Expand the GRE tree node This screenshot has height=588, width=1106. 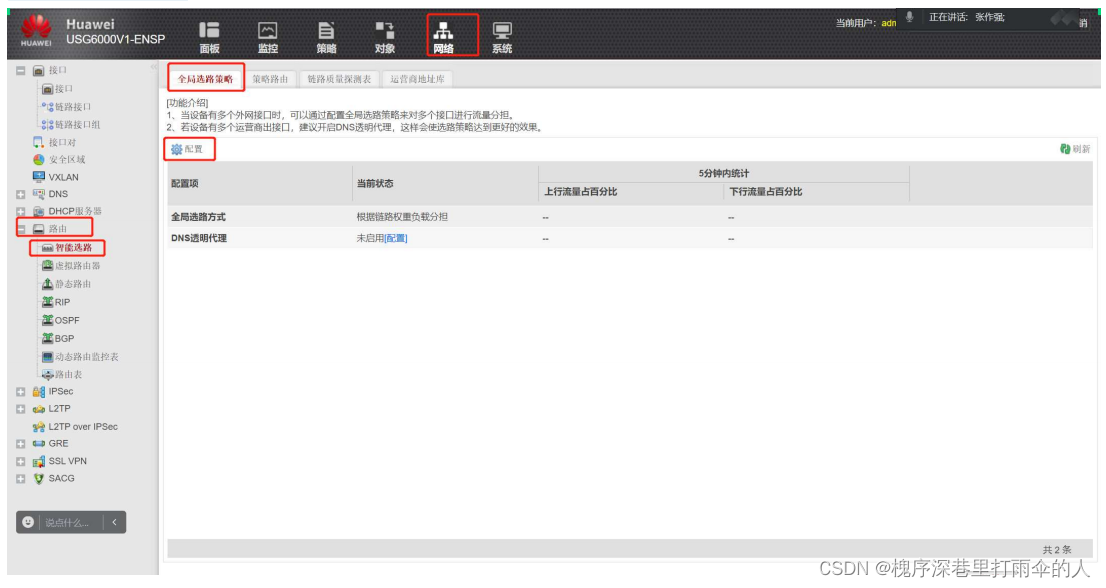coord(20,444)
